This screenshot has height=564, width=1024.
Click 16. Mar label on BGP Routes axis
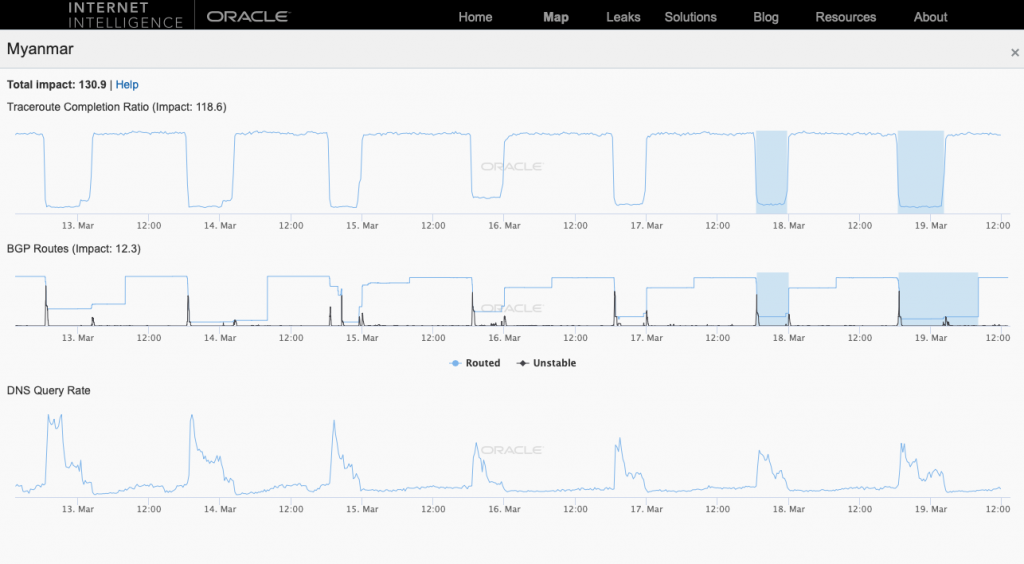(x=504, y=337)
